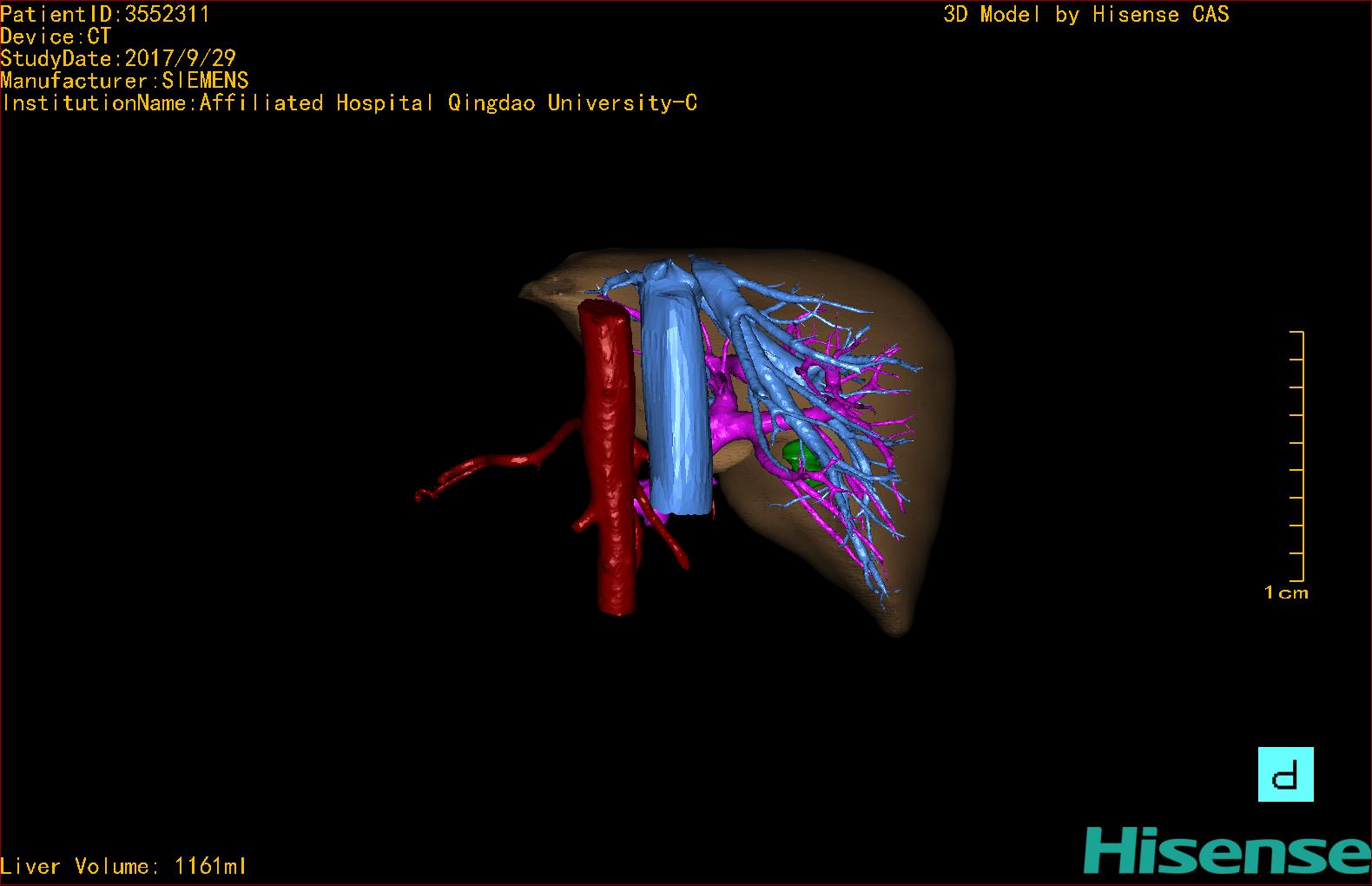Click the Device:CT label
The image size is (1372, 886).
56,36
